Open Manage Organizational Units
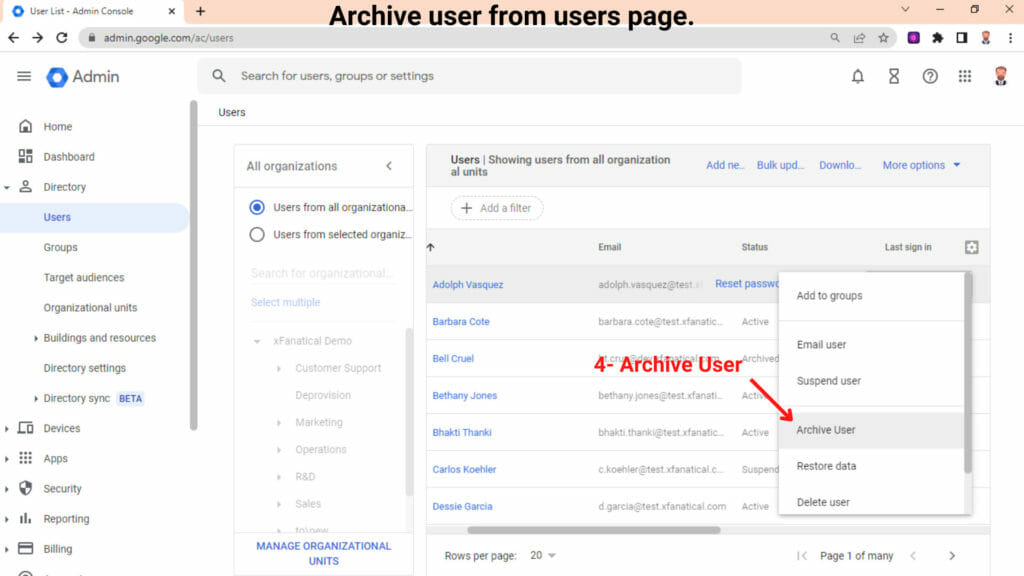The width and height of the screenshot is (1024, 576). 322,551
